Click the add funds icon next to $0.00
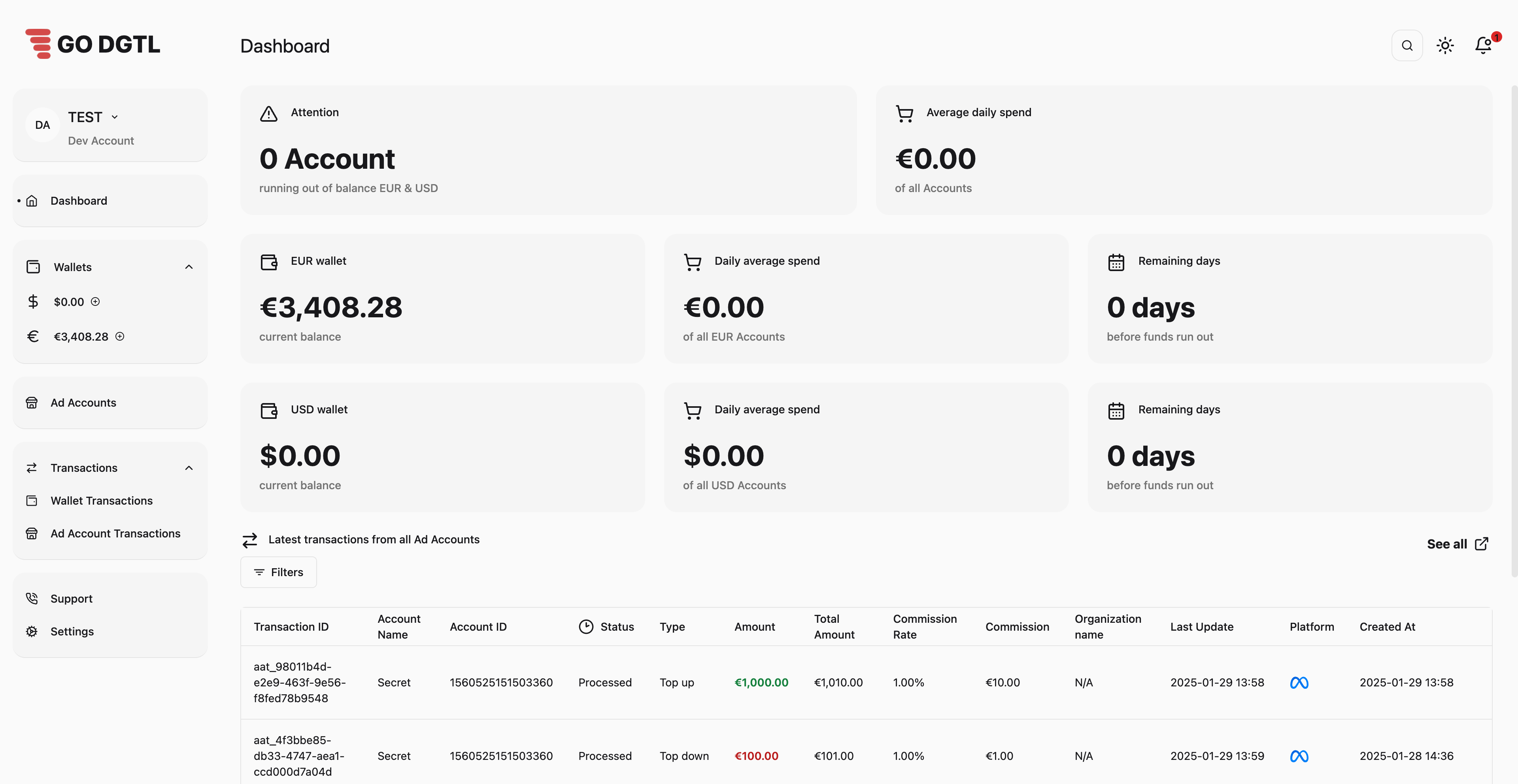 [x=95, y=302]
